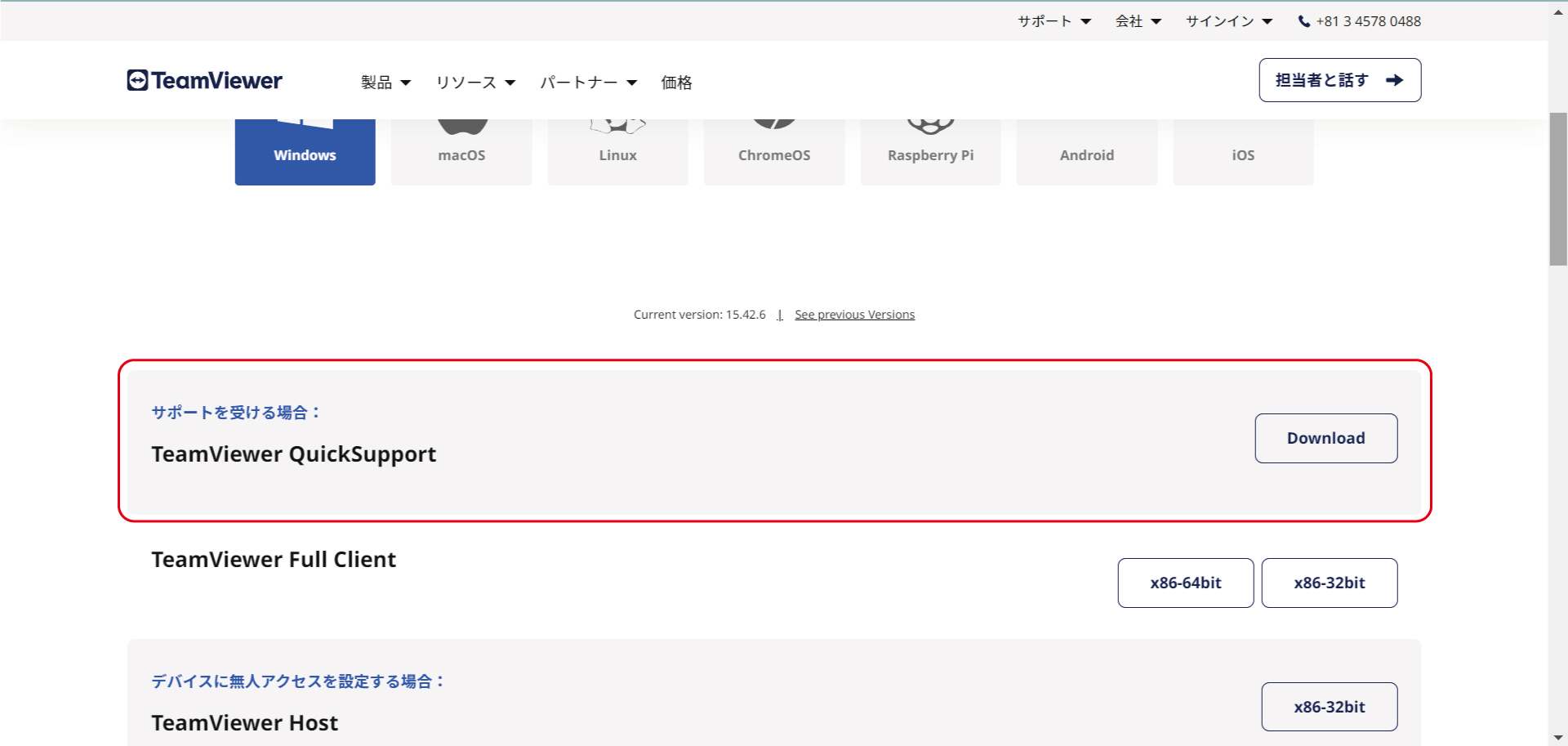
Task: Switch to the Android platform tab
Action: click(1086, 153)
